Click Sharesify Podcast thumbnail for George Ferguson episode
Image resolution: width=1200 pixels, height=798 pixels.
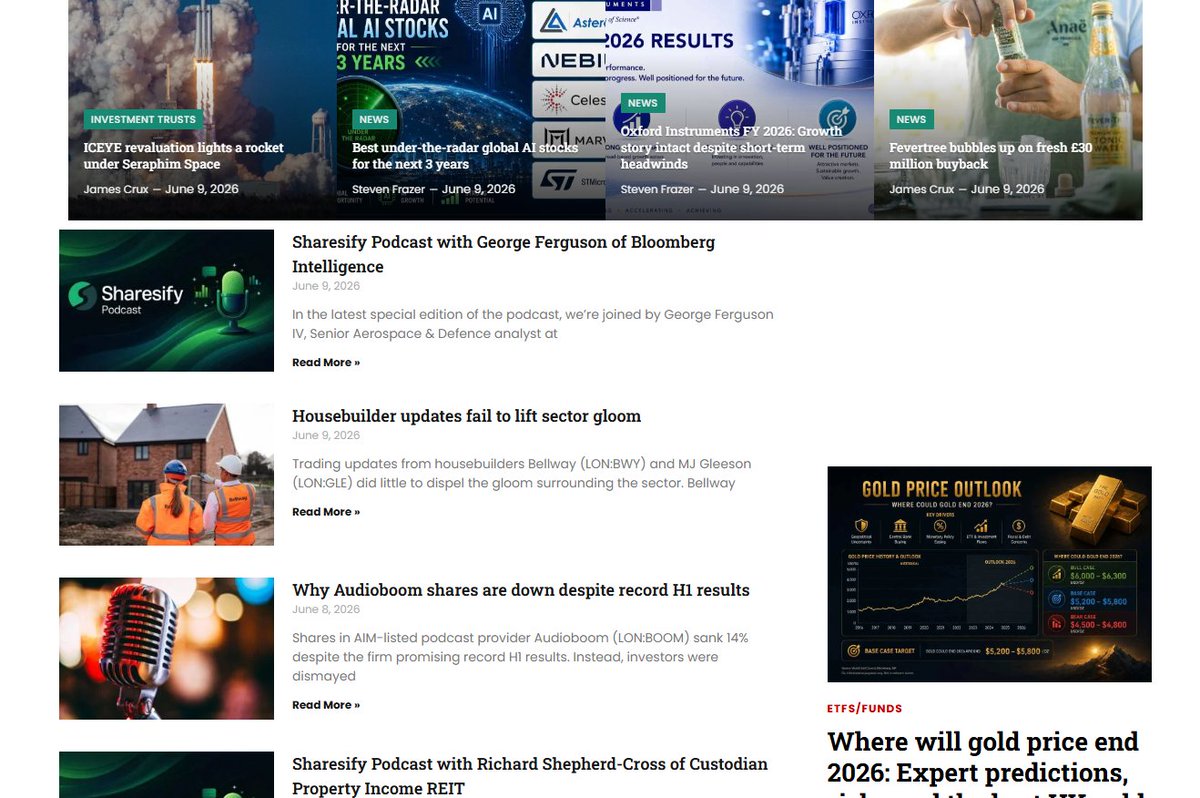click(166, 301)
